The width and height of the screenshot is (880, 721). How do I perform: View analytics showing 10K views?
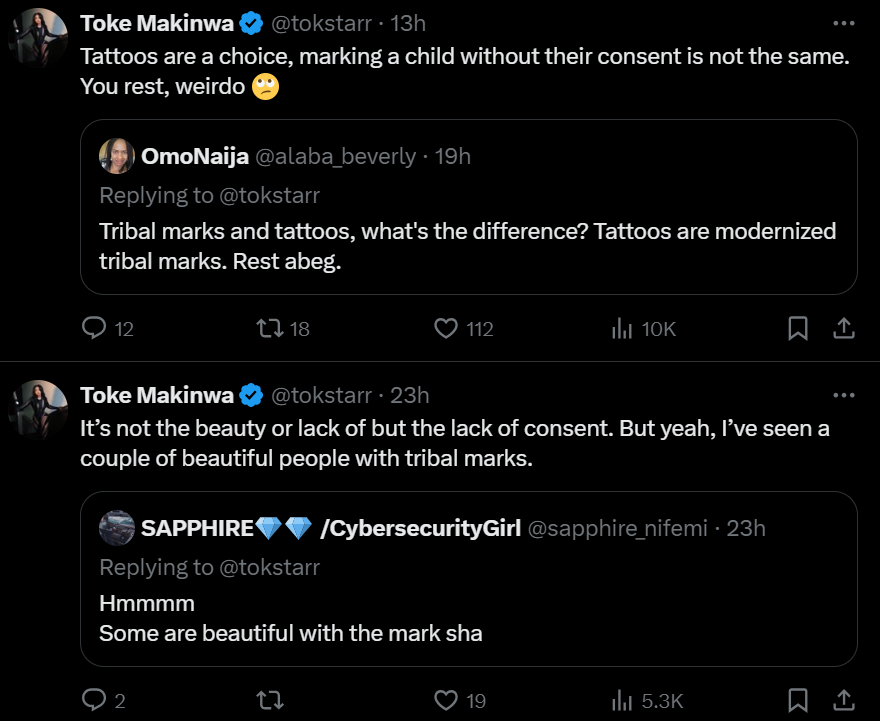[624, 328]
